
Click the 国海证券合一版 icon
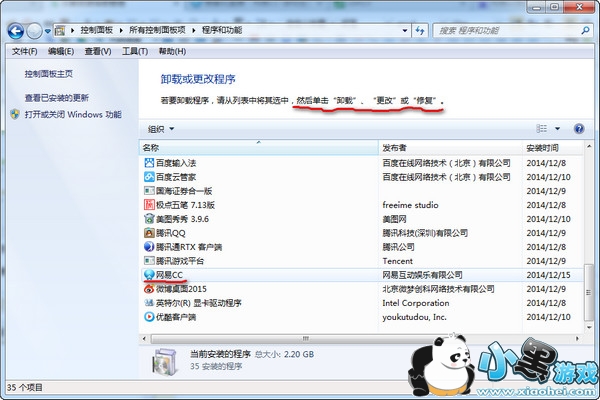point(149,191)
